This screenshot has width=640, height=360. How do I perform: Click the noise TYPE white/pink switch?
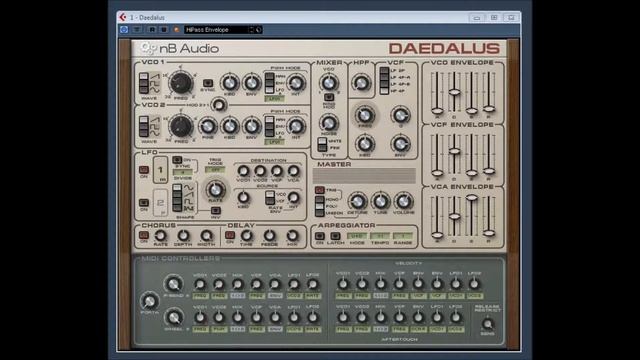(322, 144)
